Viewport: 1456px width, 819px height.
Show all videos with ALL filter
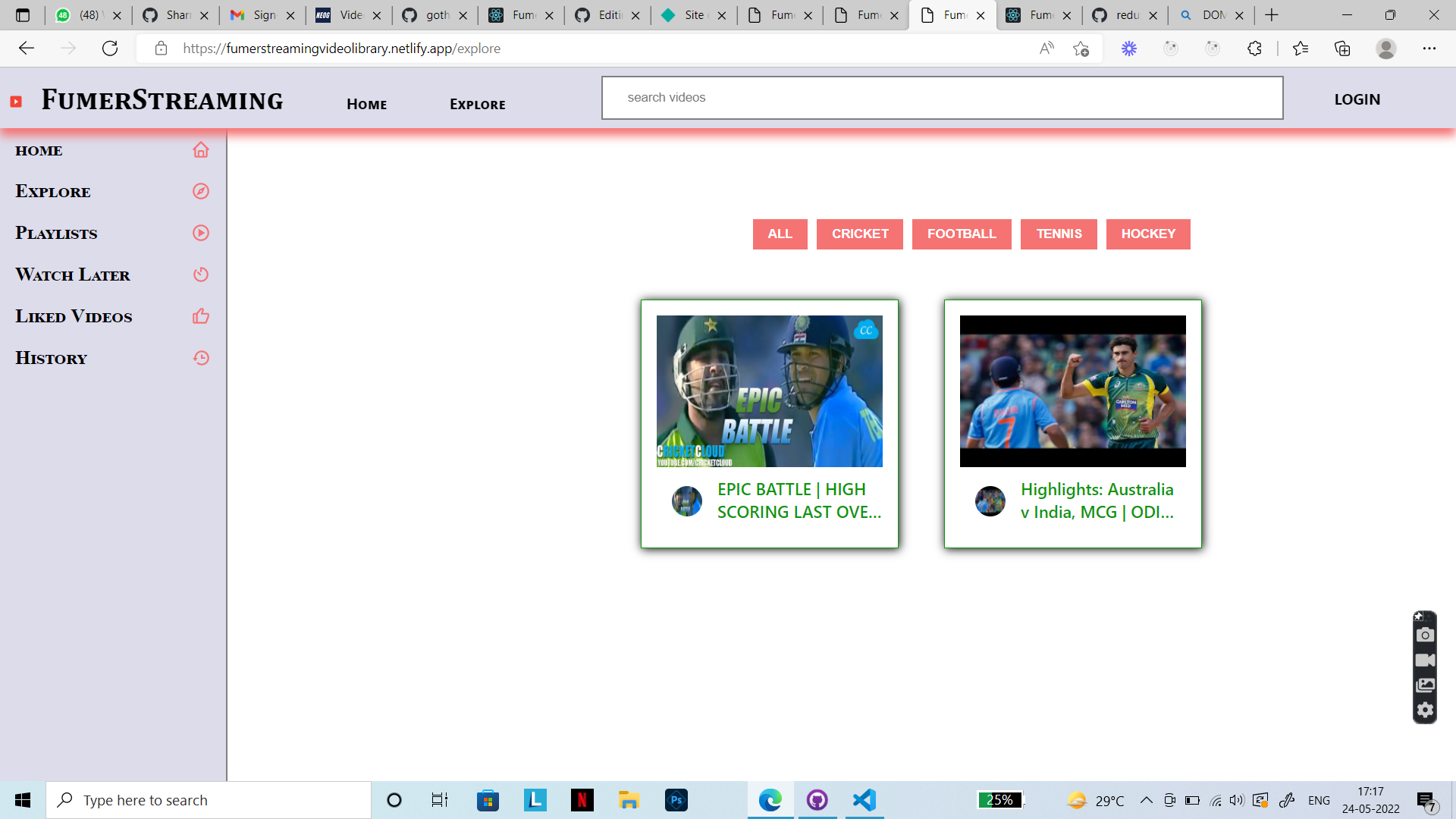780,234
